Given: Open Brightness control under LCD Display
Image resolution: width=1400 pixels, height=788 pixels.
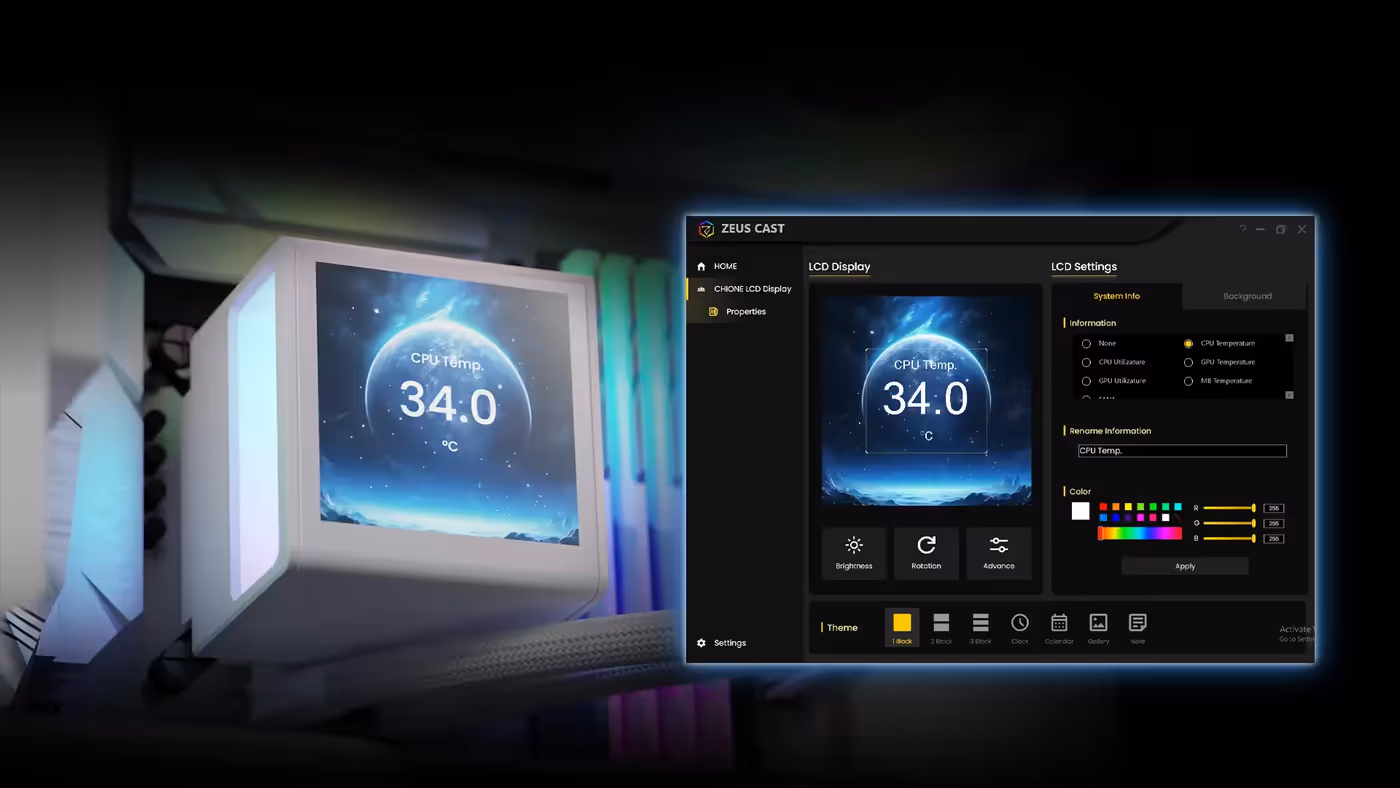Looking at the screenshot, I should 854,553.
